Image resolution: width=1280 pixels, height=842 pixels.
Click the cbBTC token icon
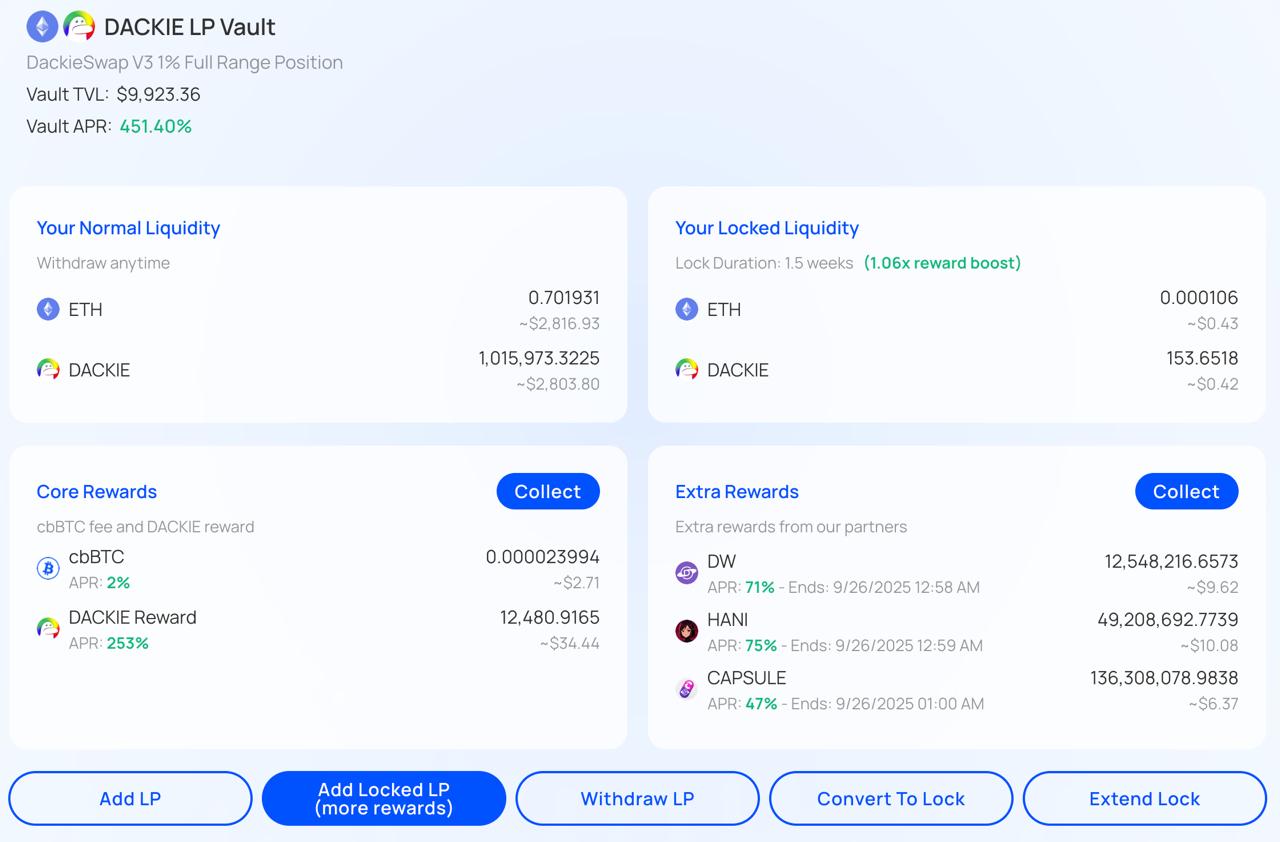(48, 569)
